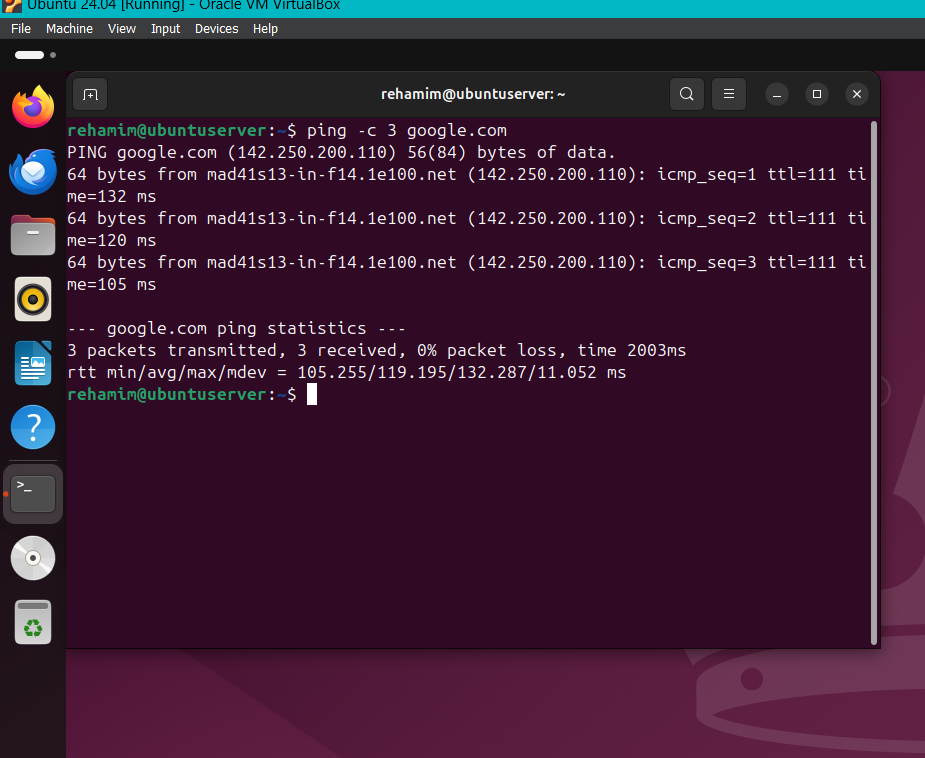This screenshot has width=925, height=758.
Task: Open the VirtualBox Input menu
Action: (x=165, y=28)
